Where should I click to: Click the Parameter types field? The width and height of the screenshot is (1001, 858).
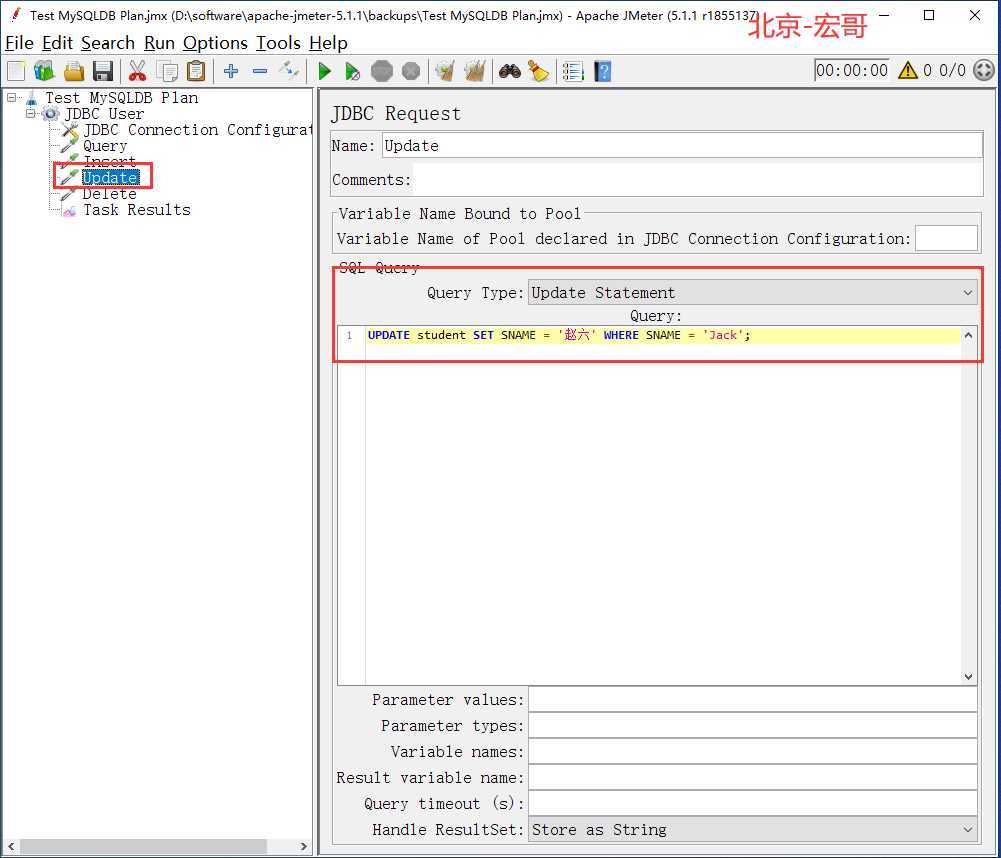click(x=752, y=725)
